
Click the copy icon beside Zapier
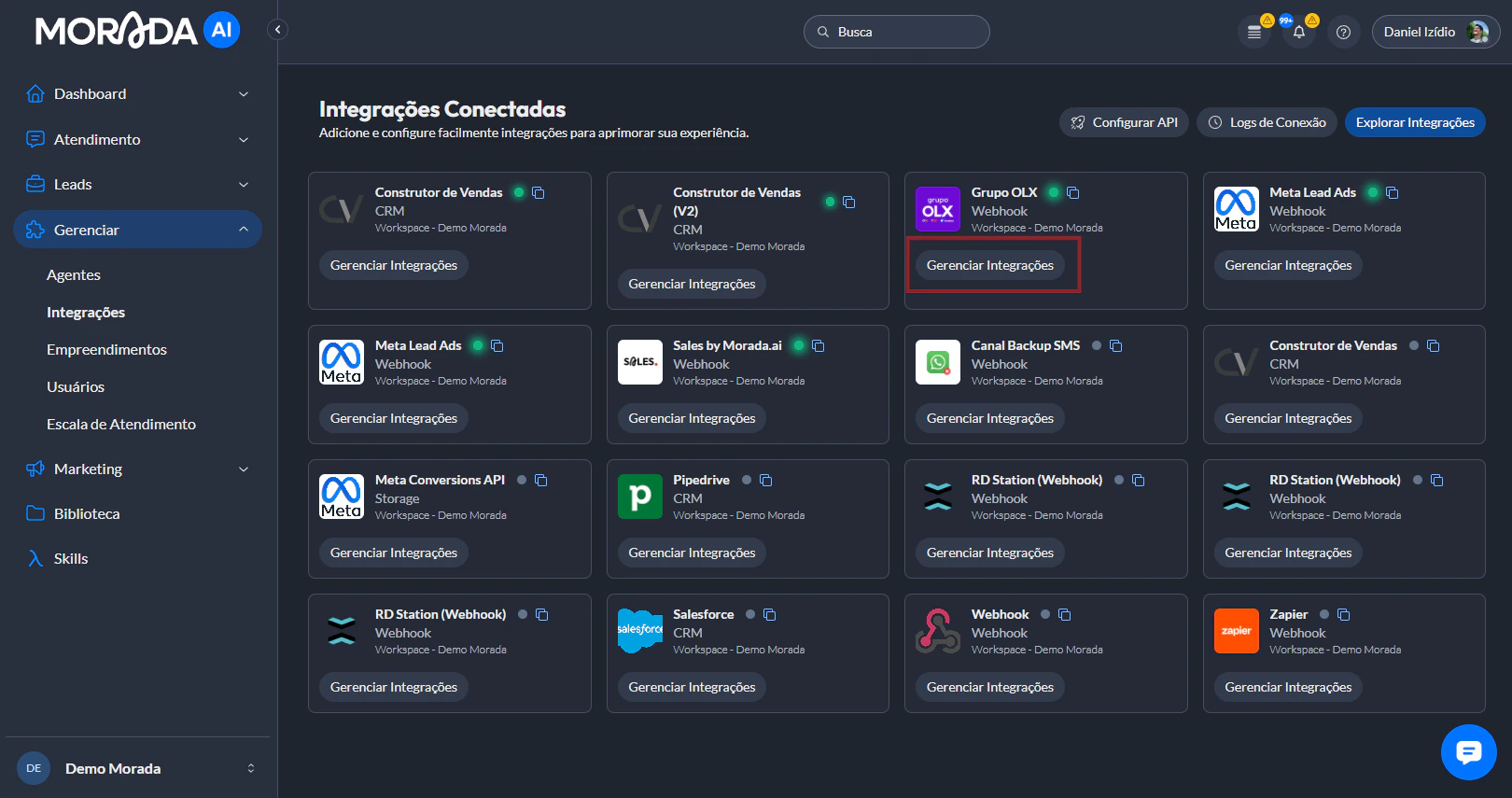(x=1344, y=614)
